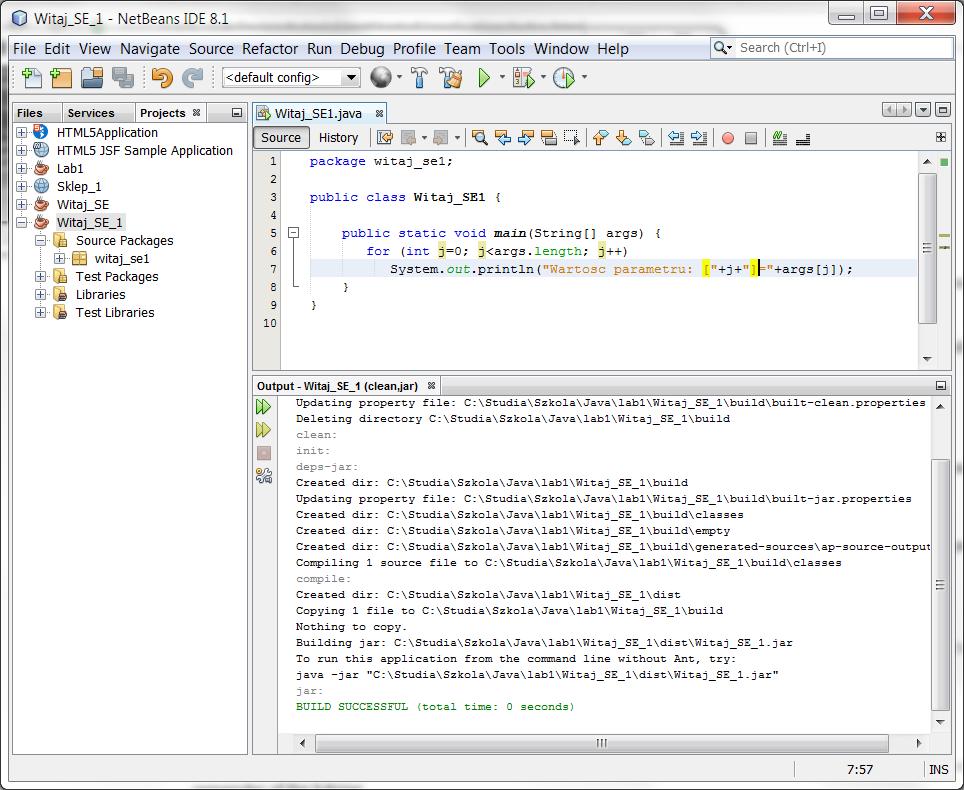Click the New File toolbar icon
The width and height of the screenshot is (964, 790).
coord(31,77)
